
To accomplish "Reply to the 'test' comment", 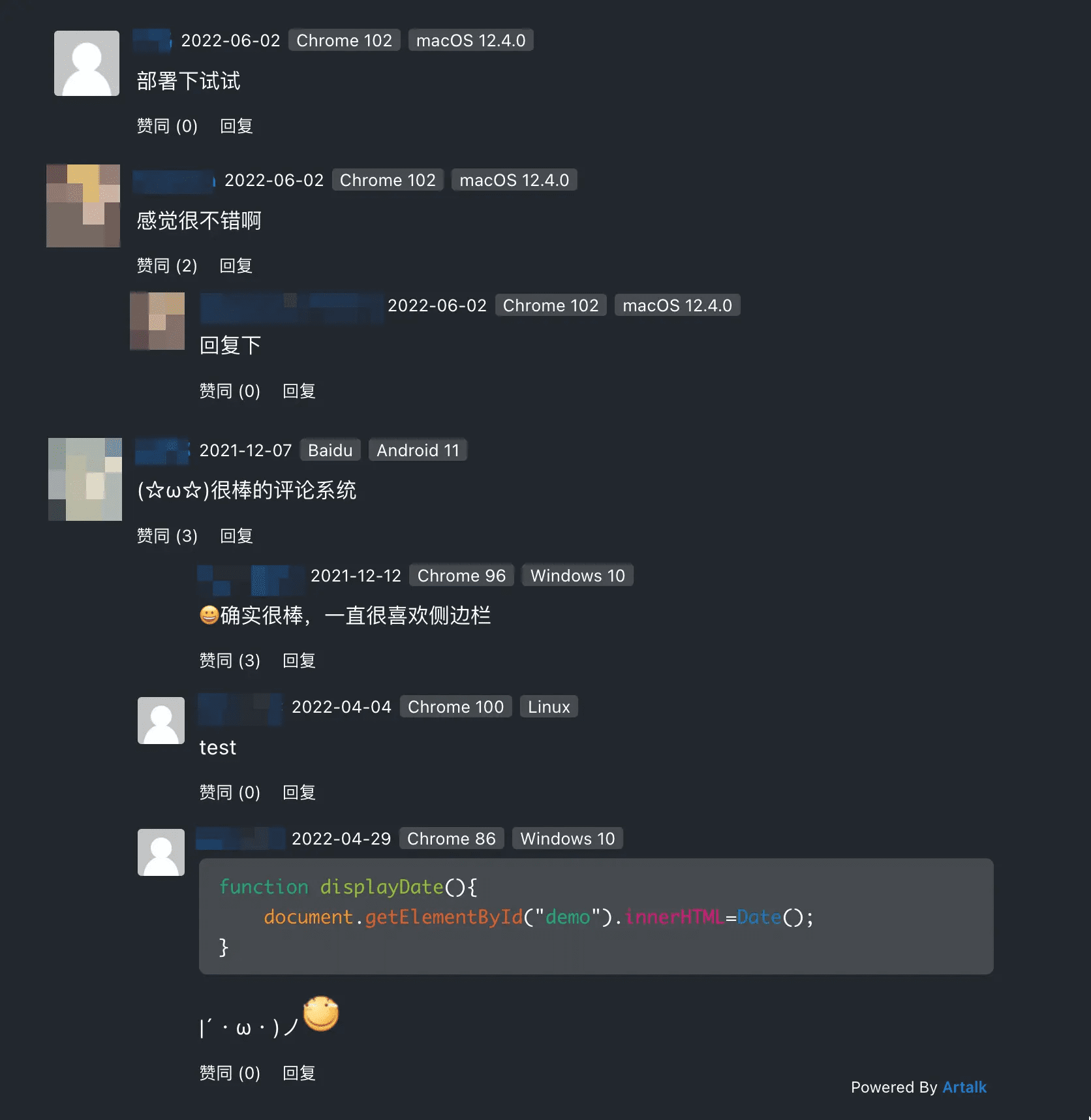I will pos(299,792).
